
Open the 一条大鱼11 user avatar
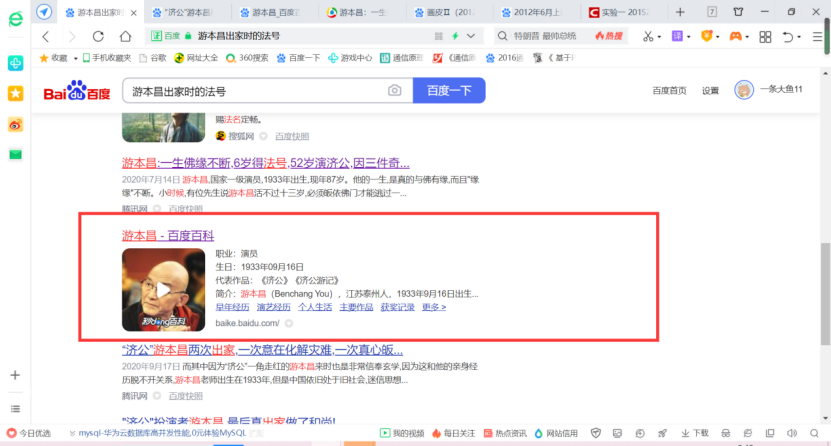coord(744,90)
